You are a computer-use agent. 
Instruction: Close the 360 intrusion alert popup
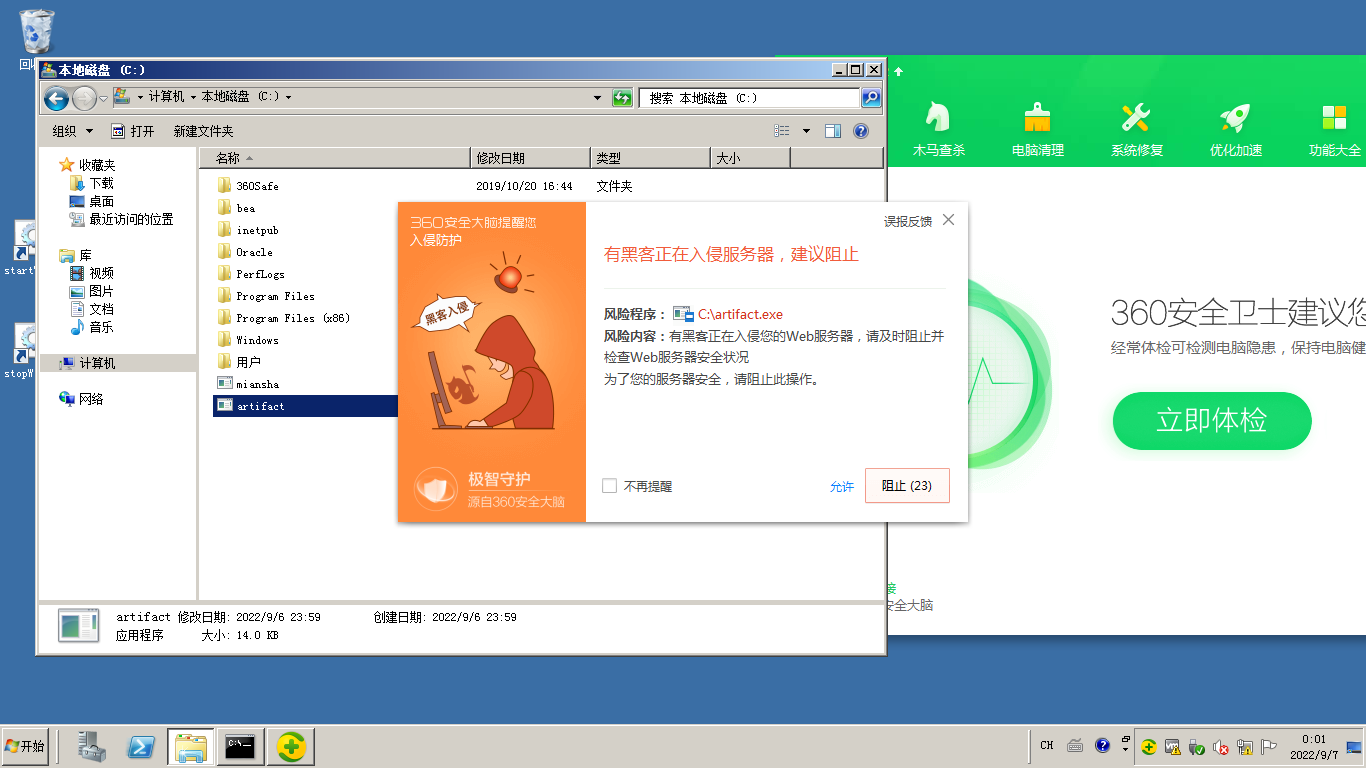948,220
